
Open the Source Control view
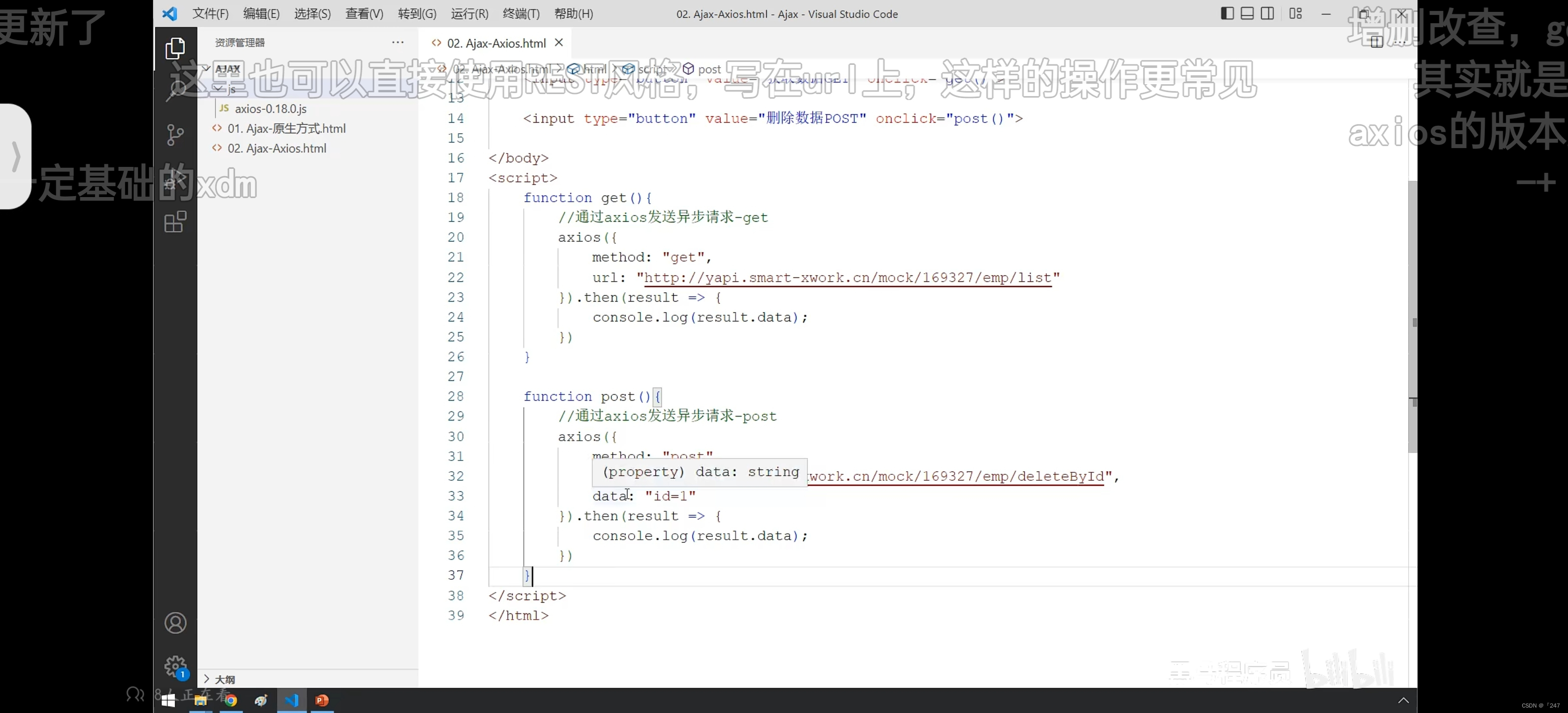point(175,135)
